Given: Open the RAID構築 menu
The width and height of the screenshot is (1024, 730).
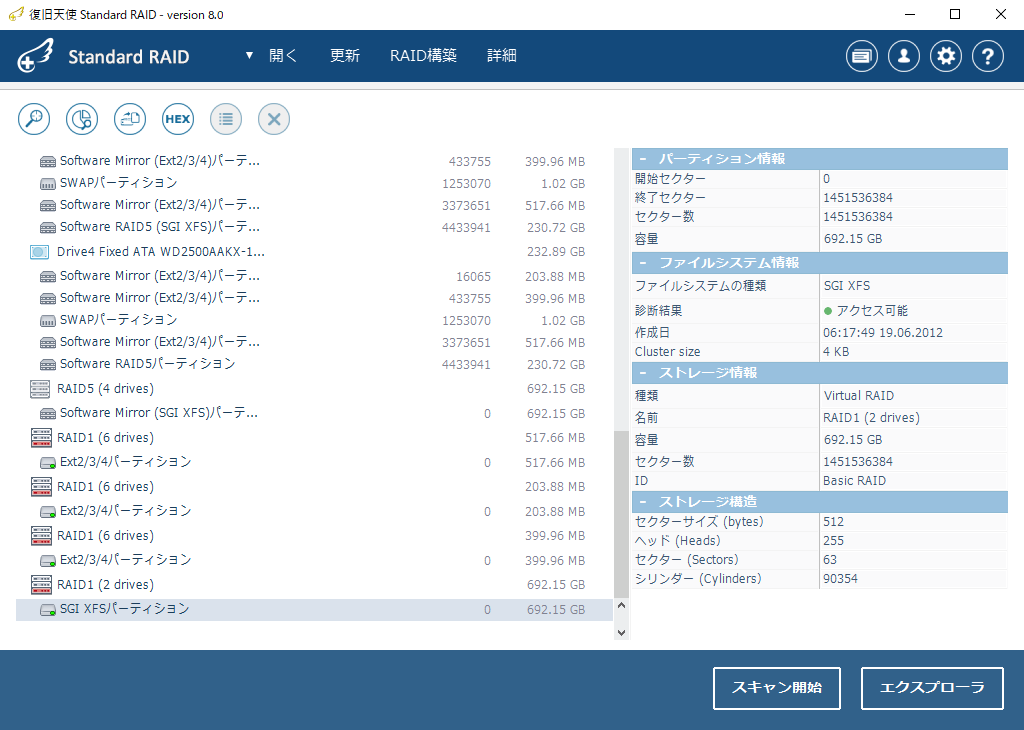Looking at the screenshot, I should click(x=423, y=56).
